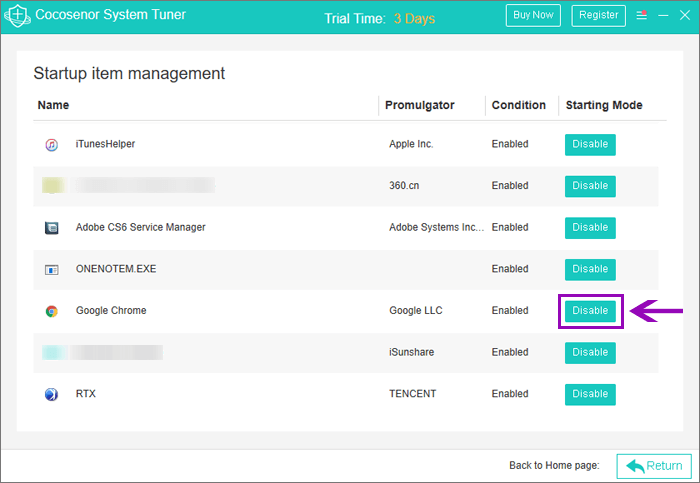Disable ONENOTEM.EXE startup

tap(590, 269)
